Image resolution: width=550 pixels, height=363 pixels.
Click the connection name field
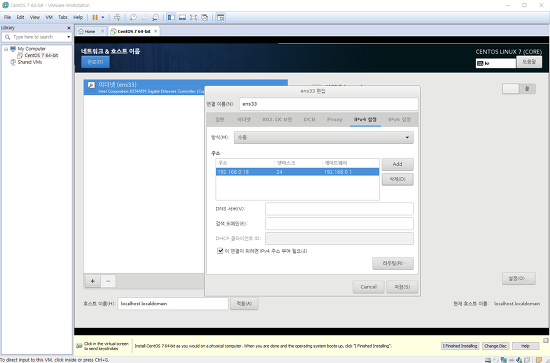(329, 104)
